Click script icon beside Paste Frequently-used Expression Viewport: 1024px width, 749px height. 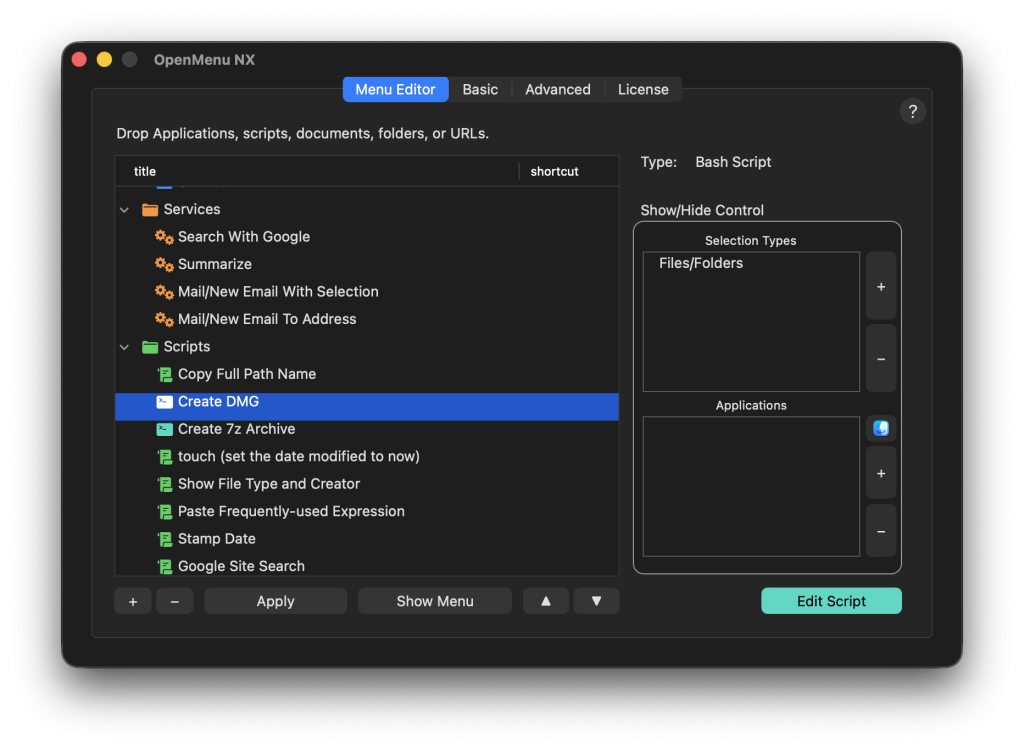click(165, 511)
